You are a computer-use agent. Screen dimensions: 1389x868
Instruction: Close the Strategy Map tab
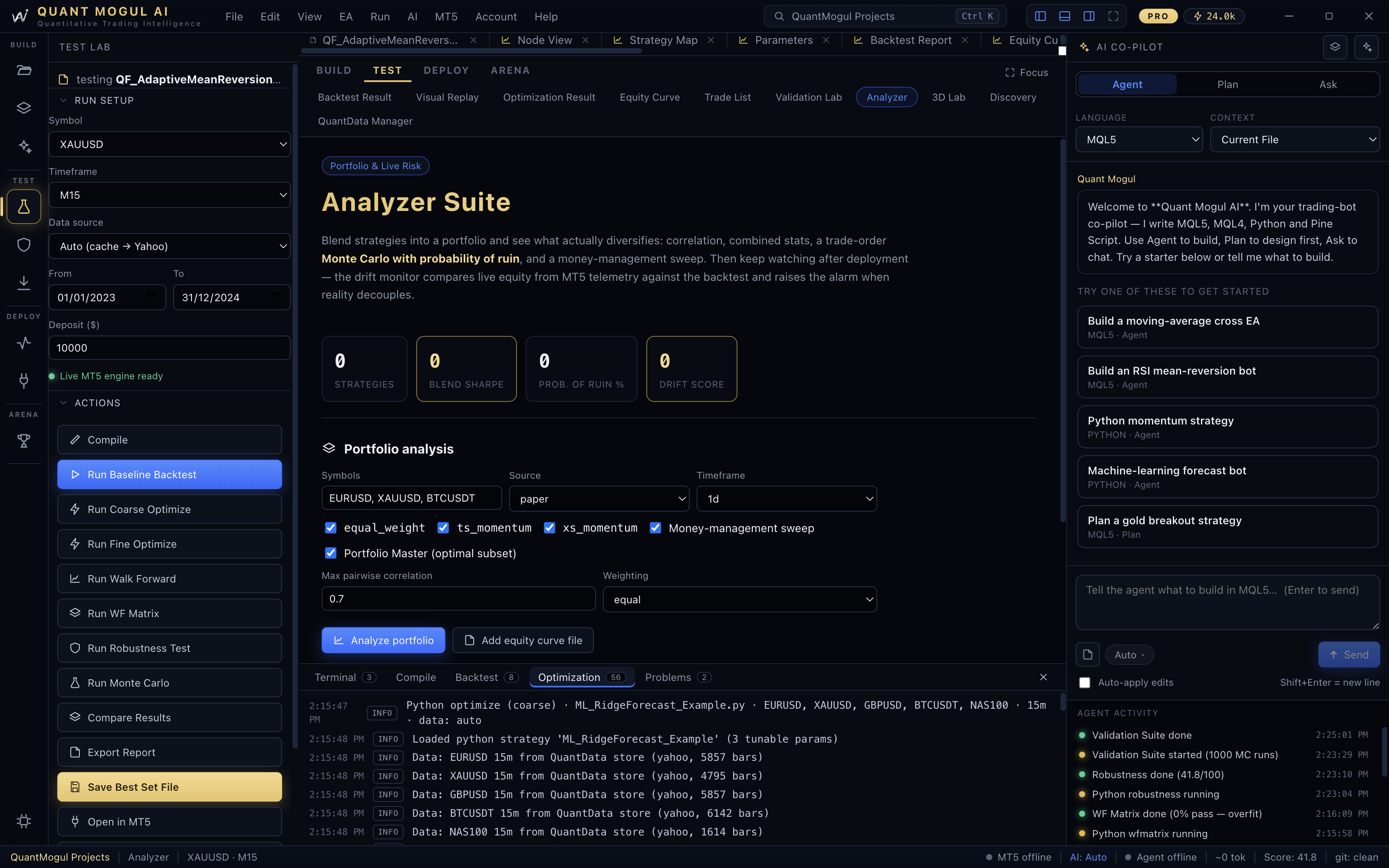click(x=711, y=40)
